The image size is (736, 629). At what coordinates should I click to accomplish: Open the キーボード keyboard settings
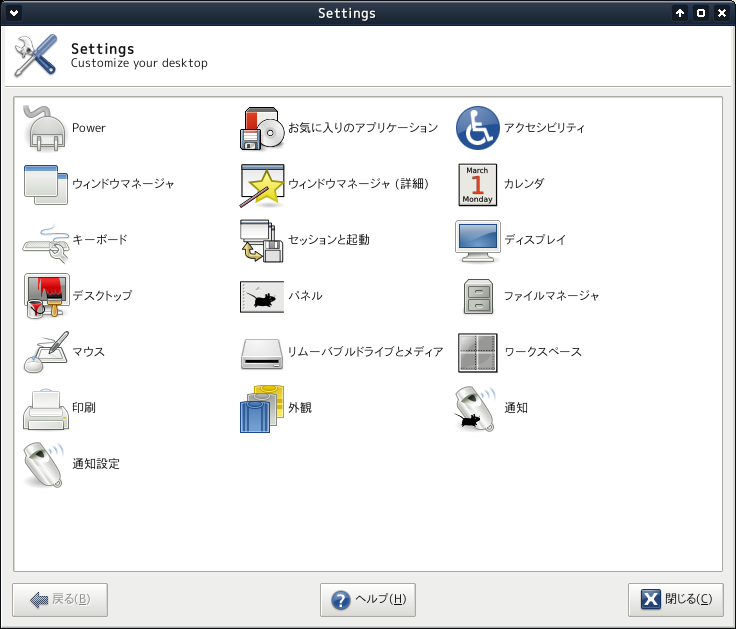(x=45, y=240)
